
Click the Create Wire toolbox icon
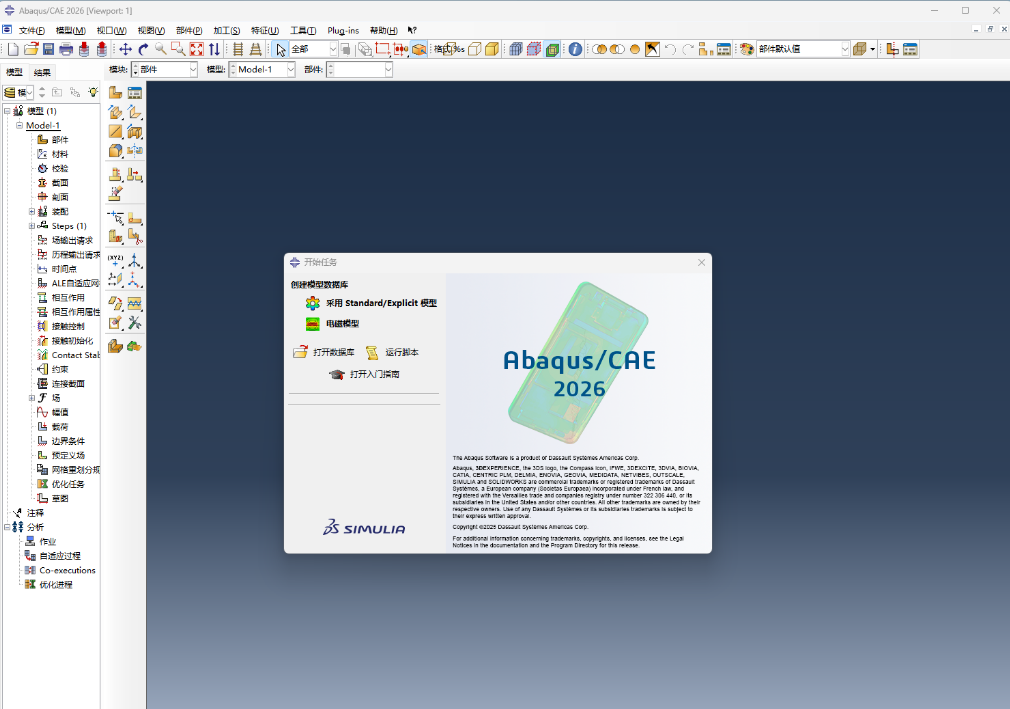pyautogui.click(x=115, y=132)
